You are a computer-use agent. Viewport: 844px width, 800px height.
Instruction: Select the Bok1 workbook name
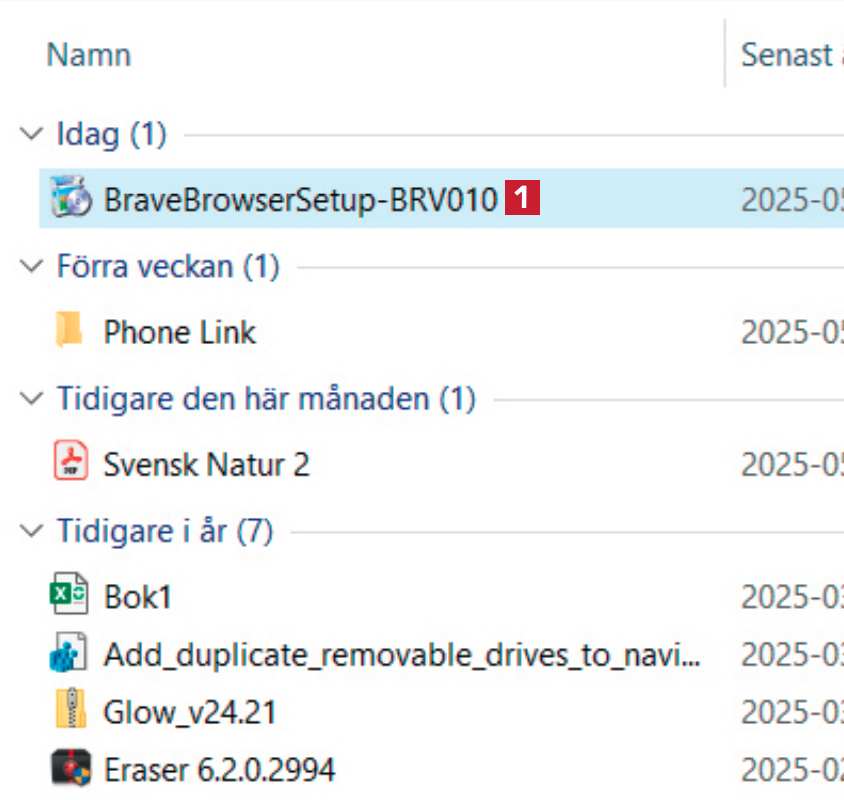[x=138, y=597]
